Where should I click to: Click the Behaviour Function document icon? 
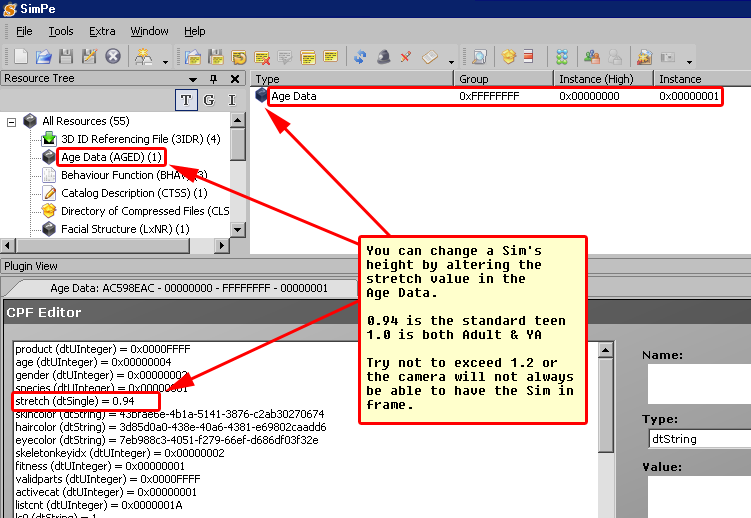pyautogui.click(x=49, y=175)
